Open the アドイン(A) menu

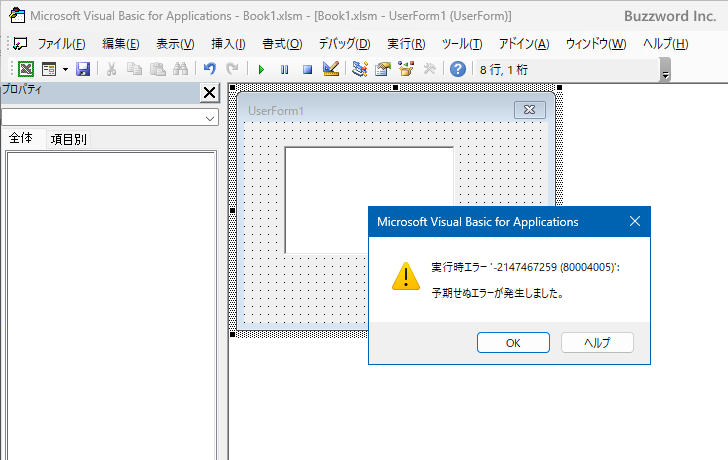pos(524,44)
